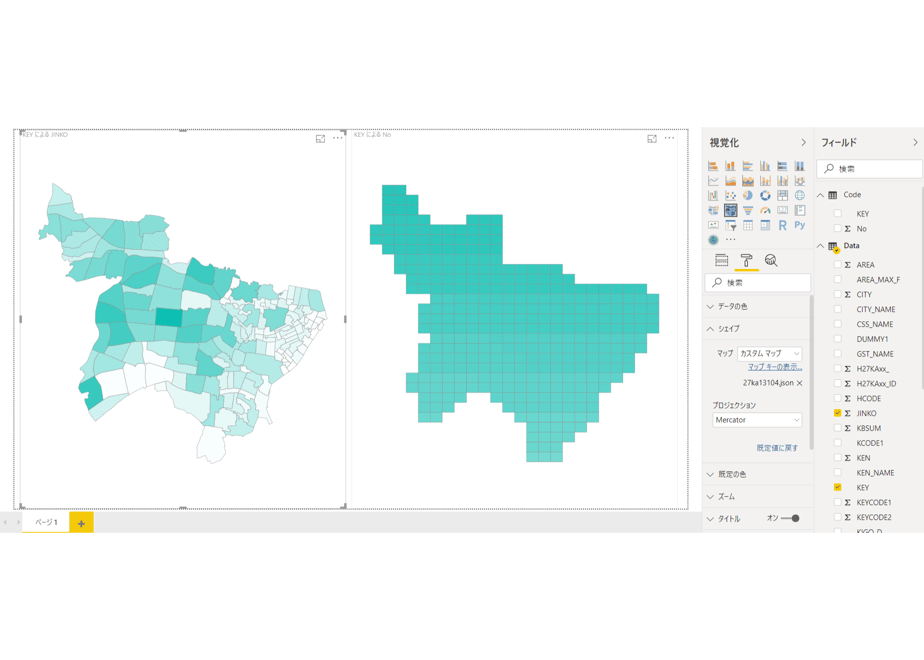The image size is (924, 660).
Task: Open the Analytics magnifier tab
Action: 771,260
